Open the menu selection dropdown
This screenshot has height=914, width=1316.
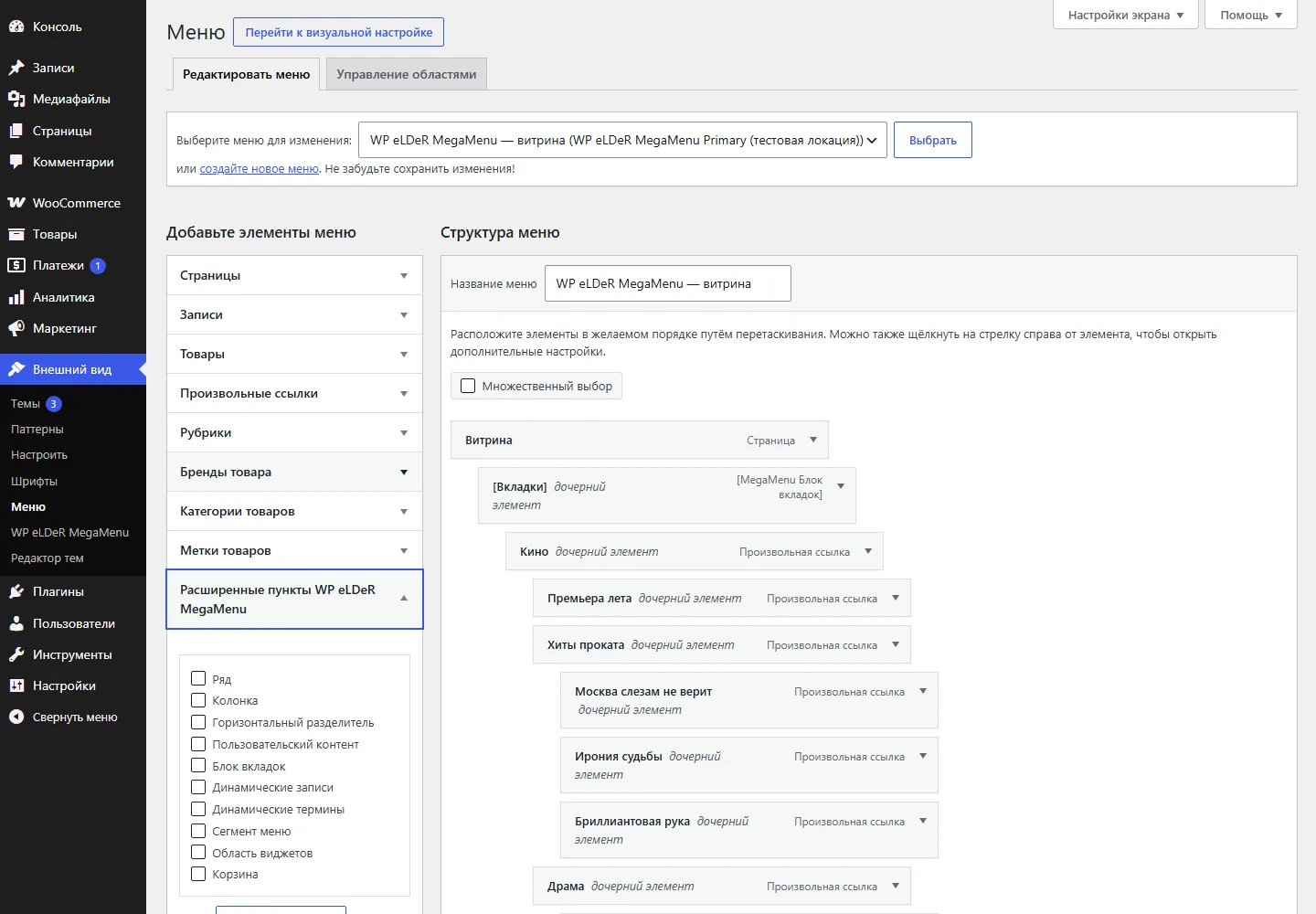pos(622,140)
